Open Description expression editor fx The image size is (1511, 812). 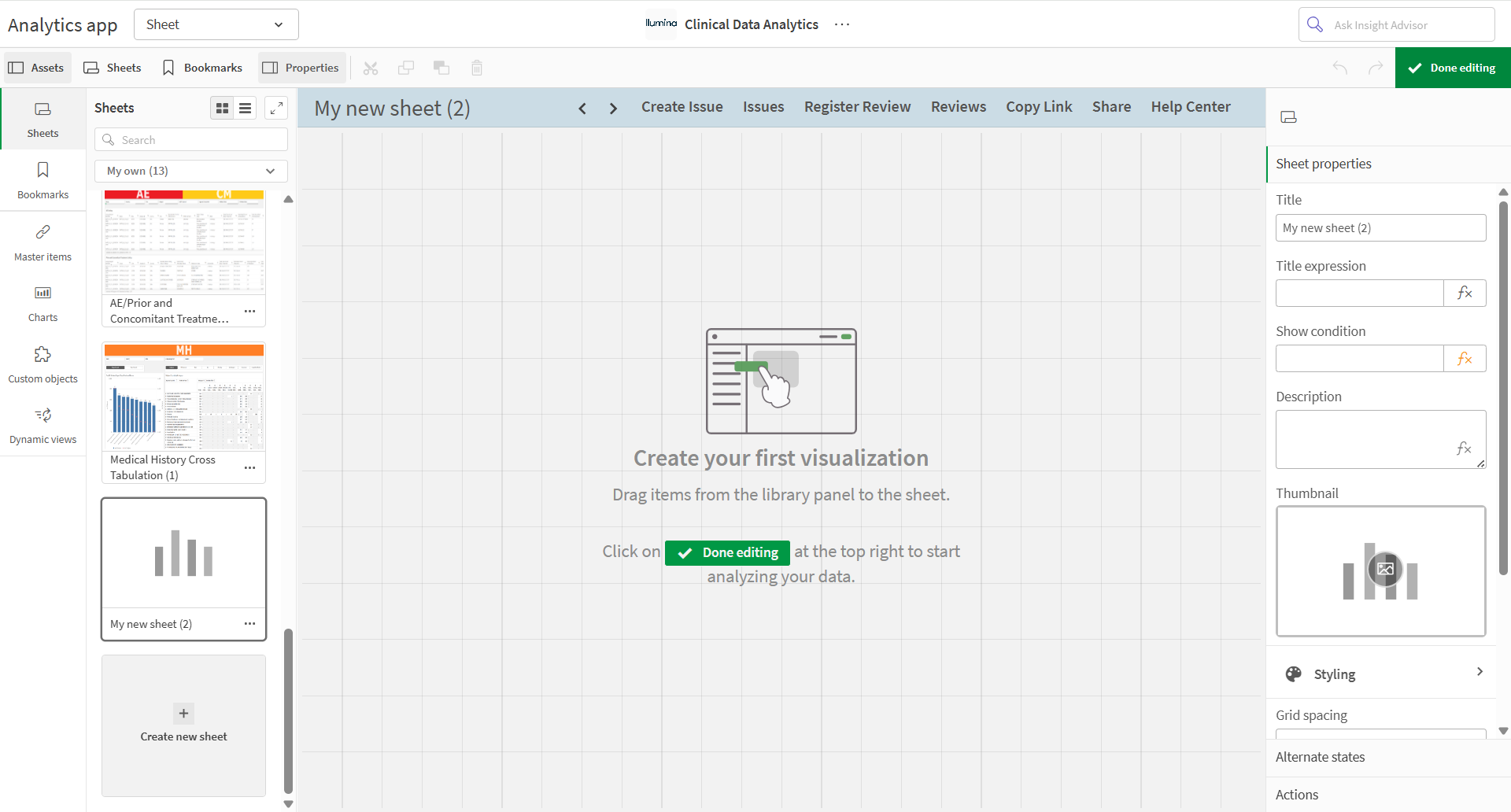tap(1464, 448)
